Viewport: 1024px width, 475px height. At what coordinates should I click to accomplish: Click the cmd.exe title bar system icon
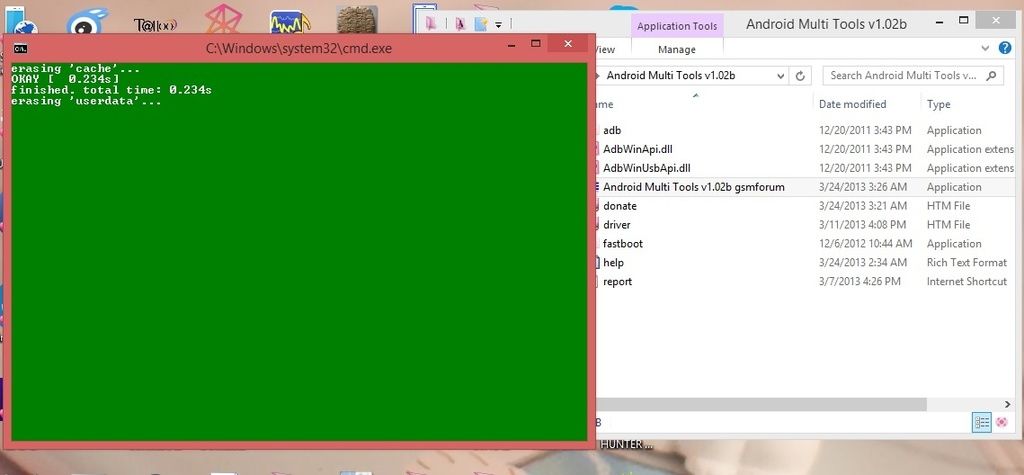tap(20, 46)
